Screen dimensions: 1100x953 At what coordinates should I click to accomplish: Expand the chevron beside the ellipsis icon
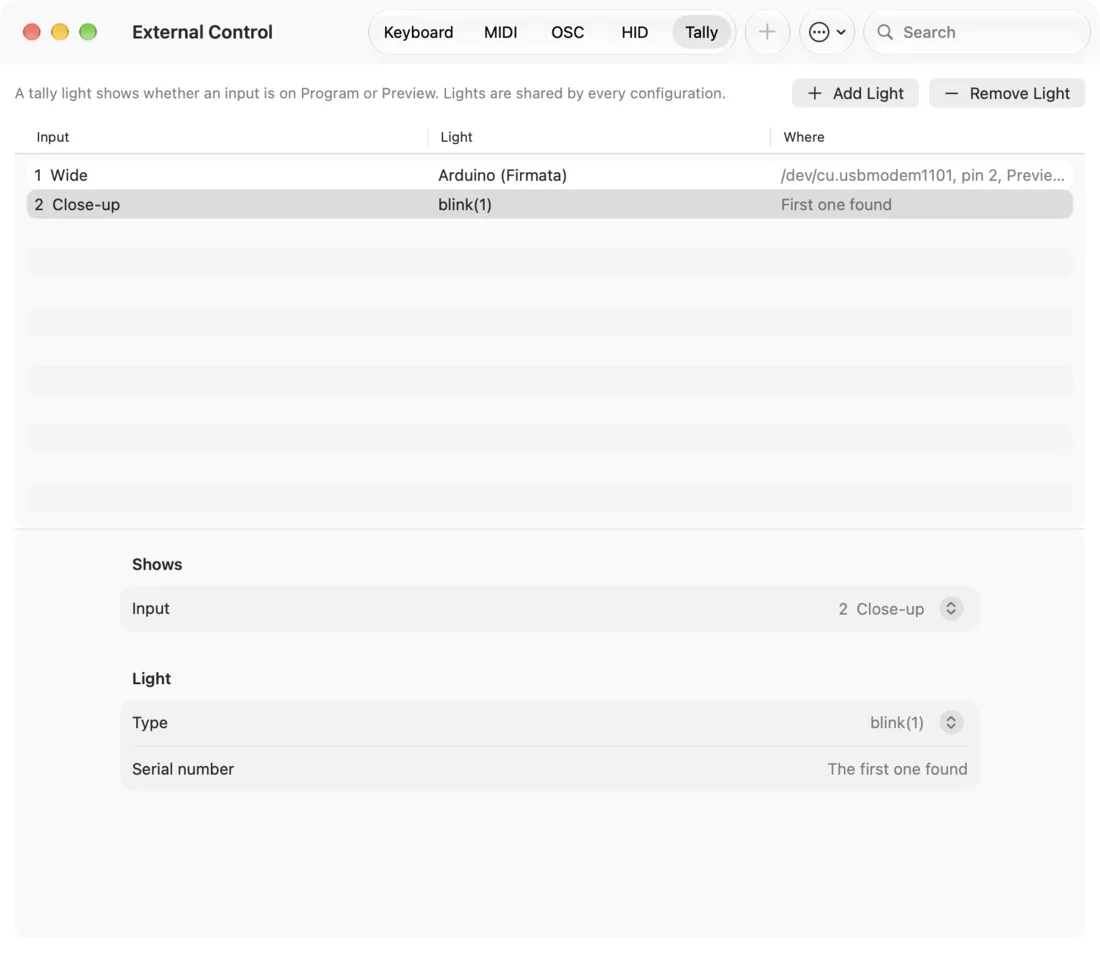tap(840, 32)
